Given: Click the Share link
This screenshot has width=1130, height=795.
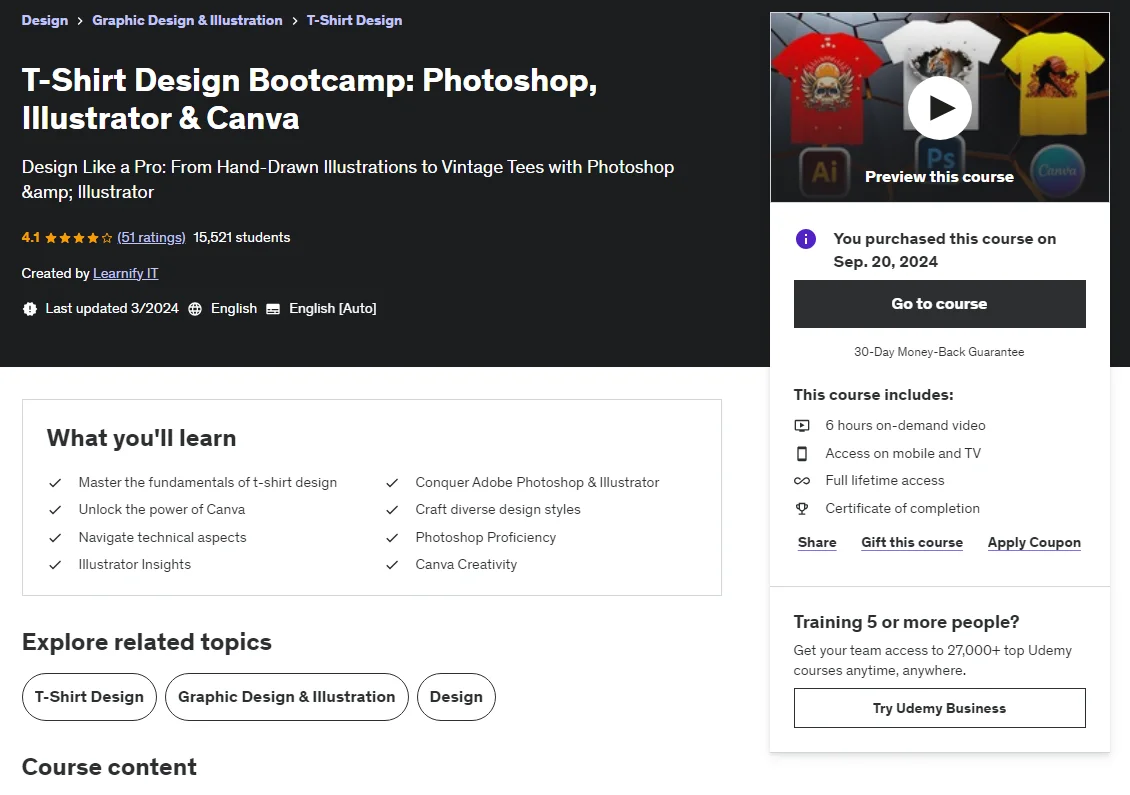Looking at the screenshot, I should point(817,542).
